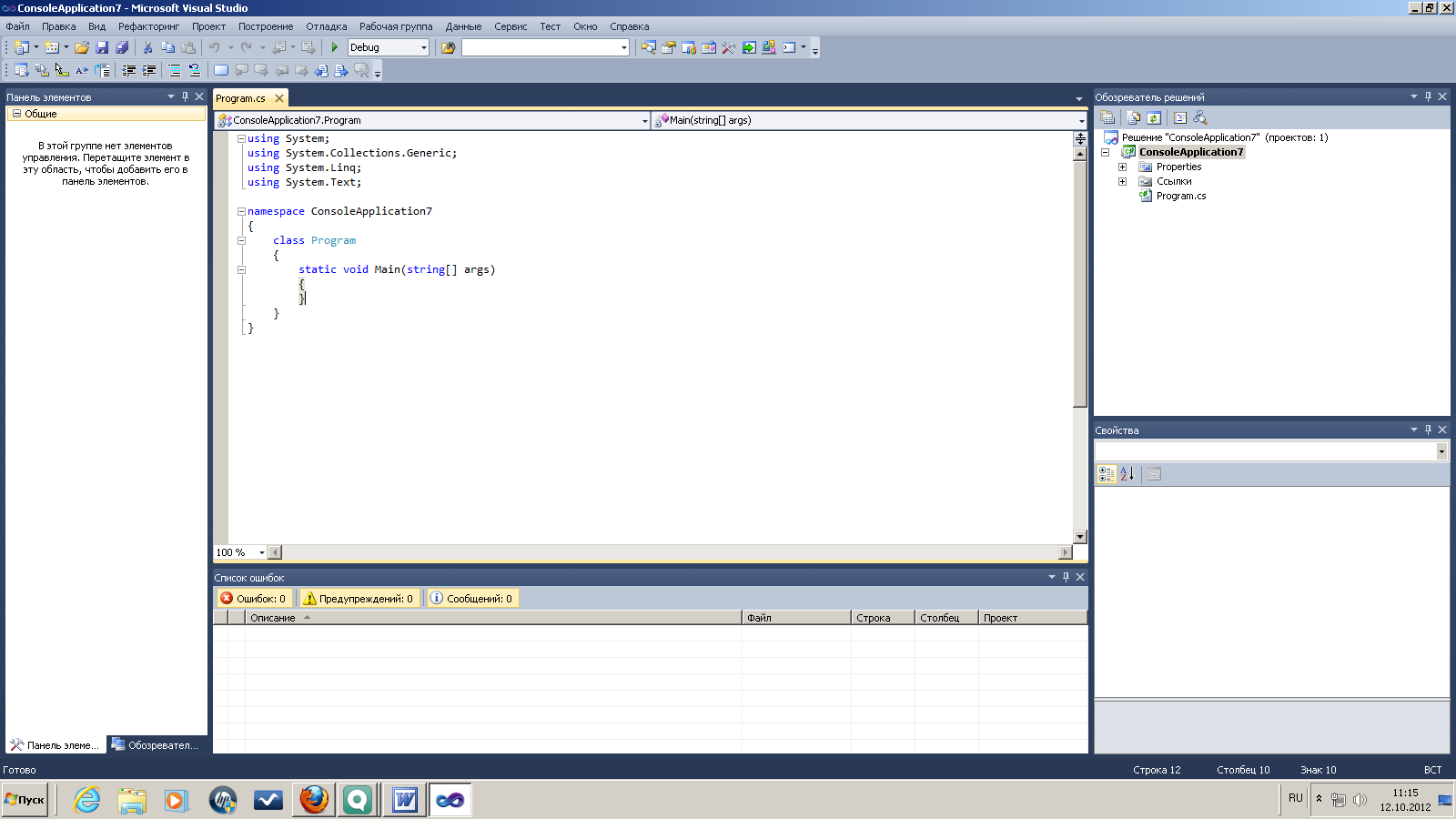Click the Find in Files icon
The height and width of the screenshot is (819, 1456).
(448, 47)
